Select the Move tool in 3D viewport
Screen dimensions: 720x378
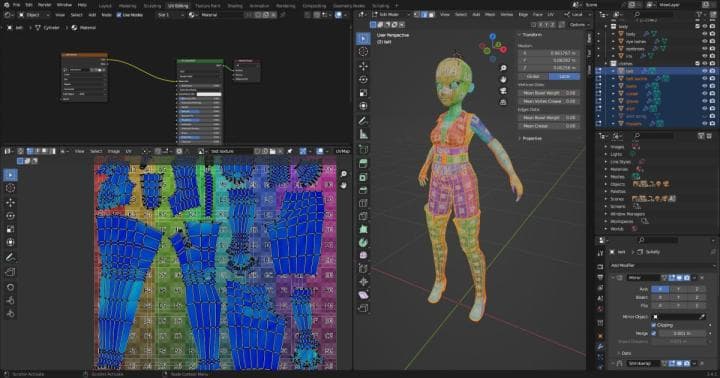tap(363, 66)
